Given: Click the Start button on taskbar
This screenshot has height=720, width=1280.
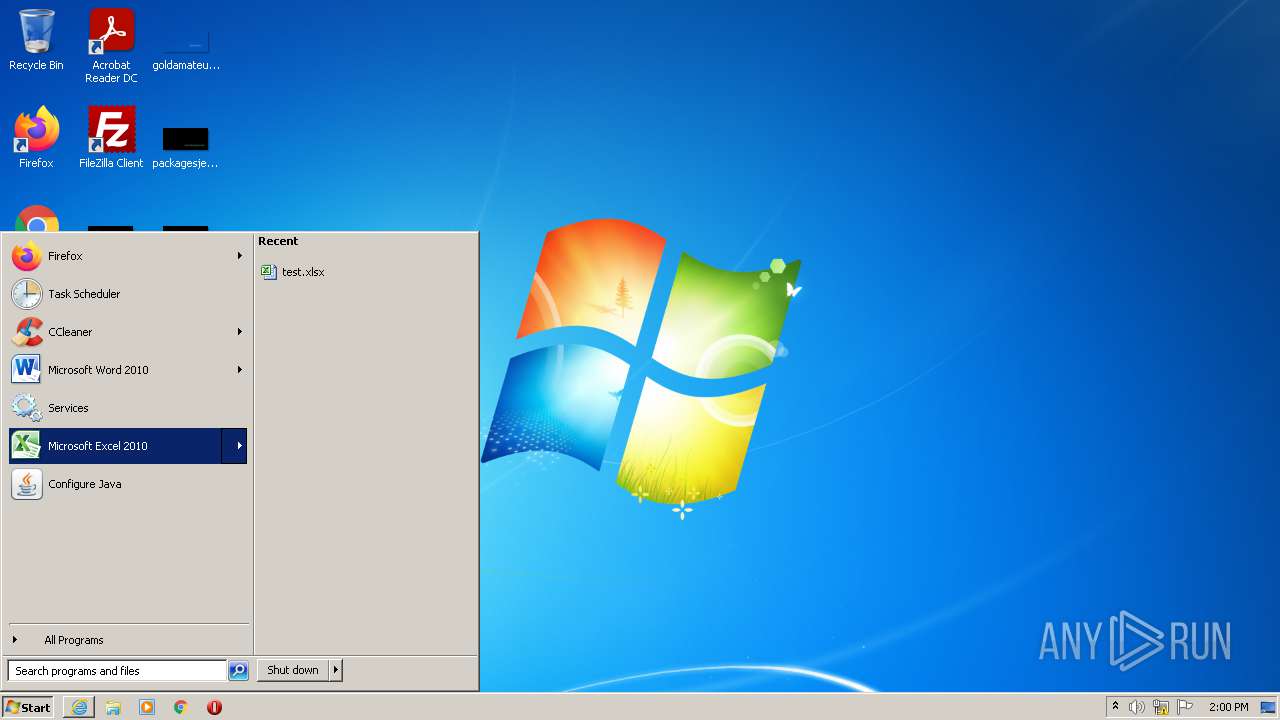Looking at the screenshot, I should click(x=28, y=707).
